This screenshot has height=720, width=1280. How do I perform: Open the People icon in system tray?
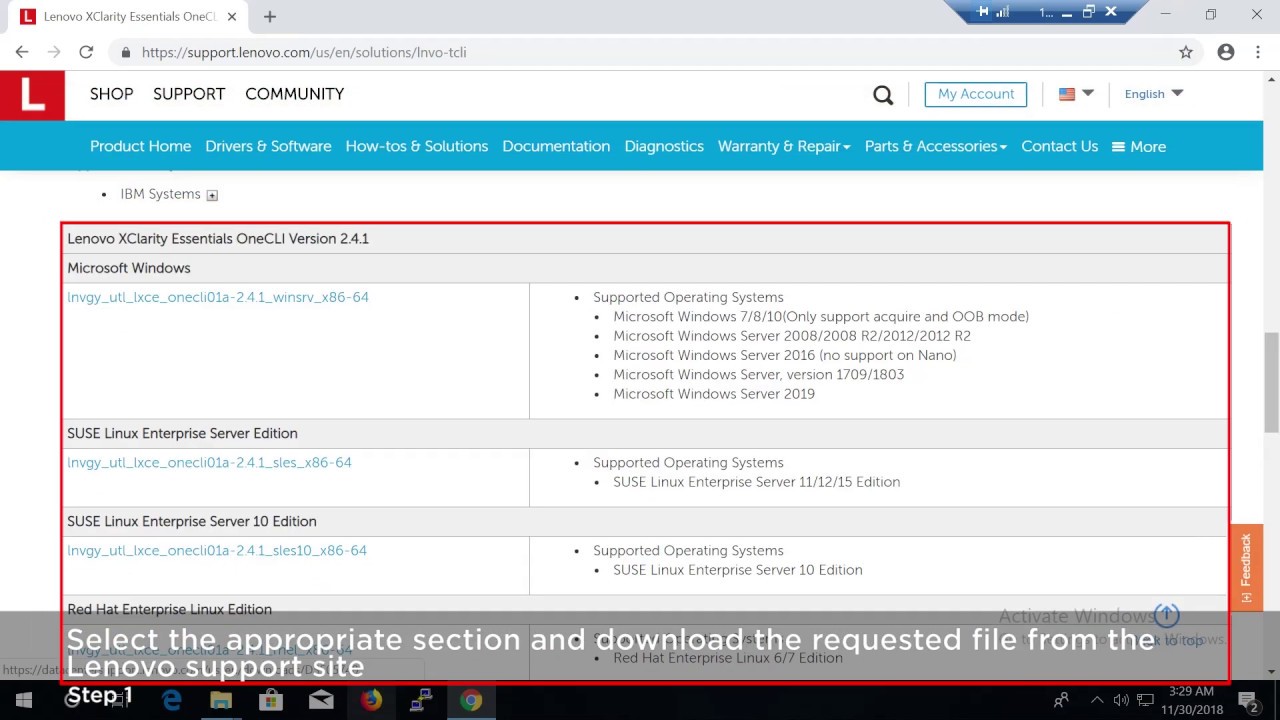point(1062,700)
